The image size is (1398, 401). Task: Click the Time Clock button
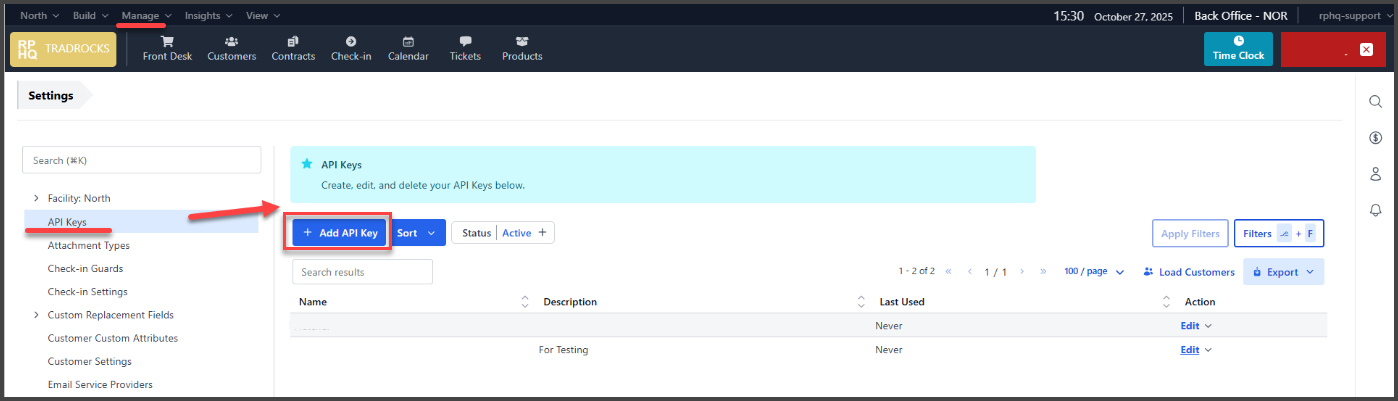click(1238, 48)
